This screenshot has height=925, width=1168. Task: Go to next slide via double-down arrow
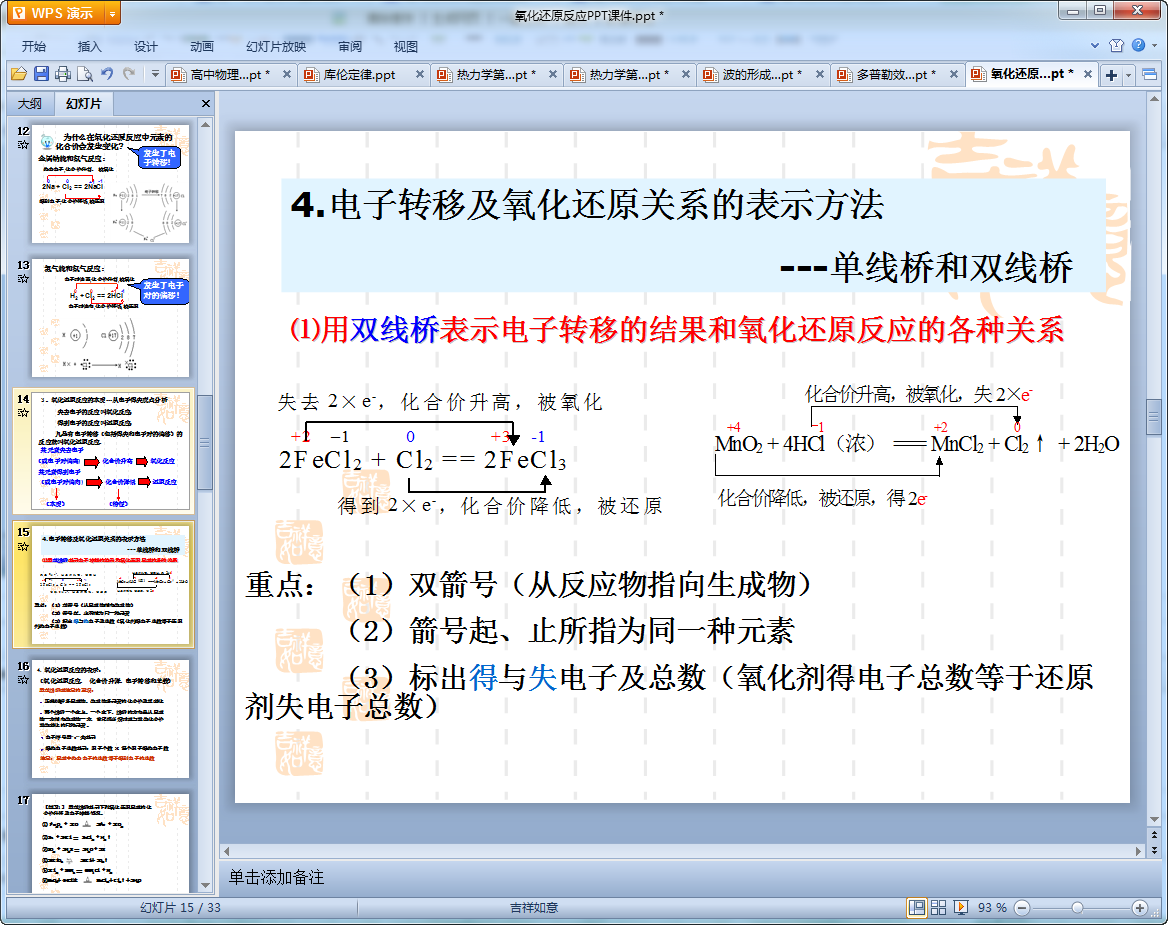coord(1154,850)
